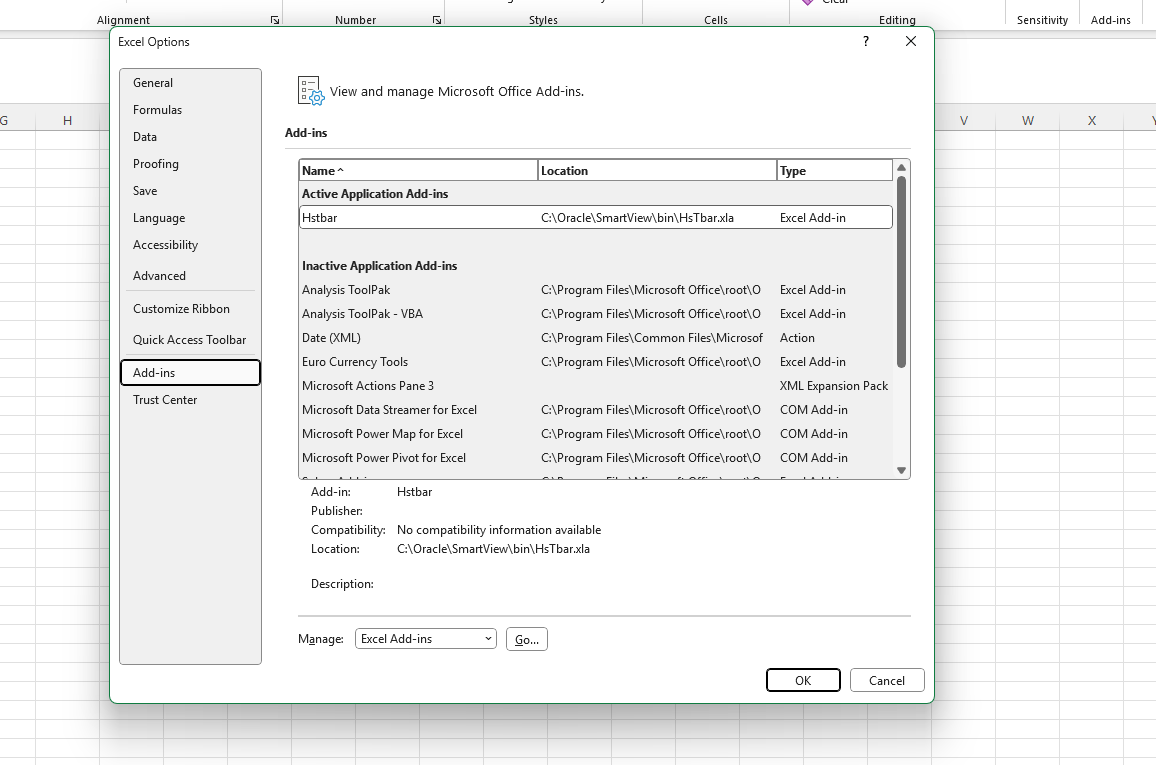Click the Cancel button
This screenshot has width=1156, height=765.
tap(887, 680)
